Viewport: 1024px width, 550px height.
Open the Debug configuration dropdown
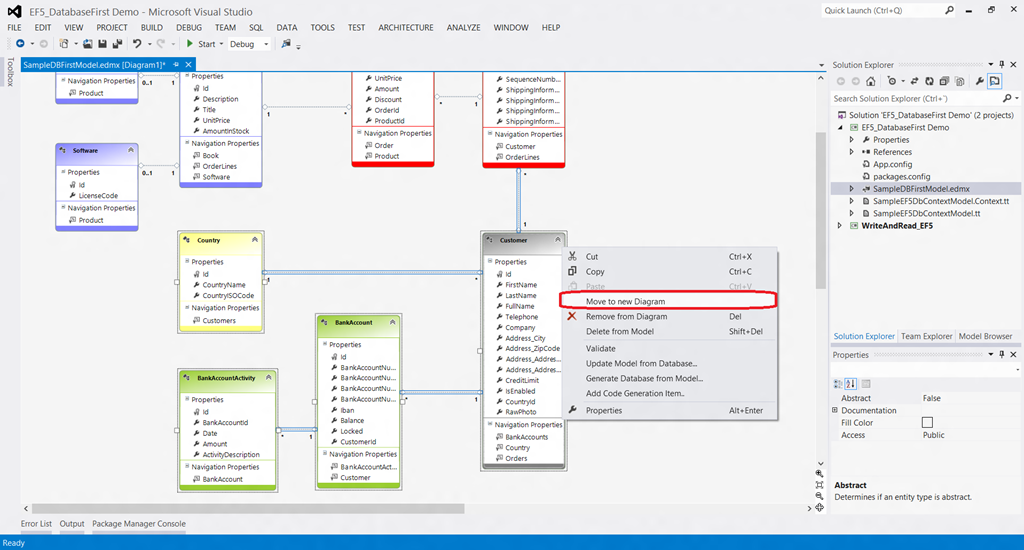pos(266,44)
